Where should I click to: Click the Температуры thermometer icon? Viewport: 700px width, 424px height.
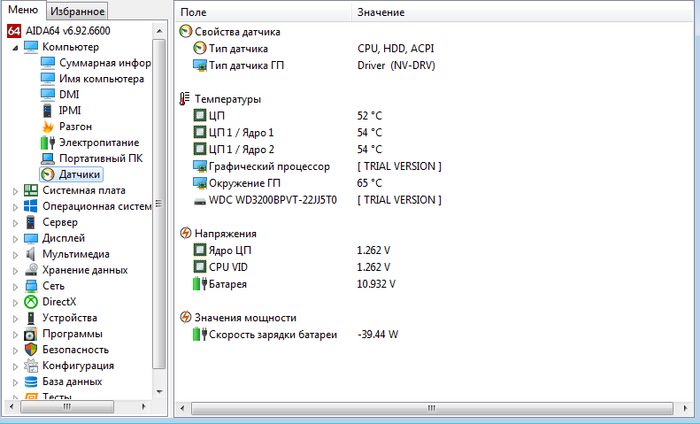coord(185,99)
